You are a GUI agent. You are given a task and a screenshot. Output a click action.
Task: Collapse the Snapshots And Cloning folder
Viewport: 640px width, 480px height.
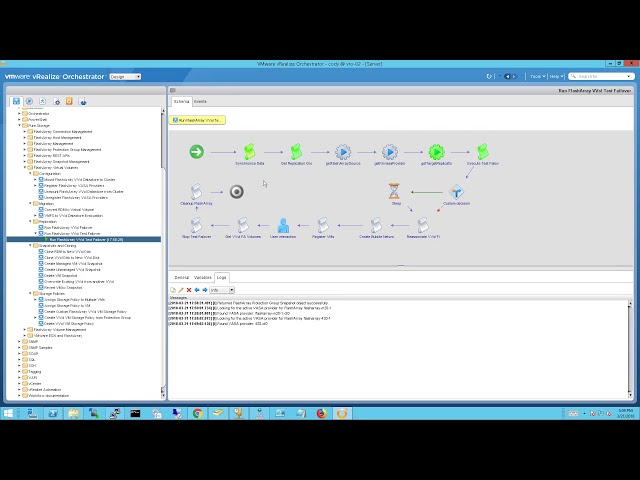coord(30,246)
